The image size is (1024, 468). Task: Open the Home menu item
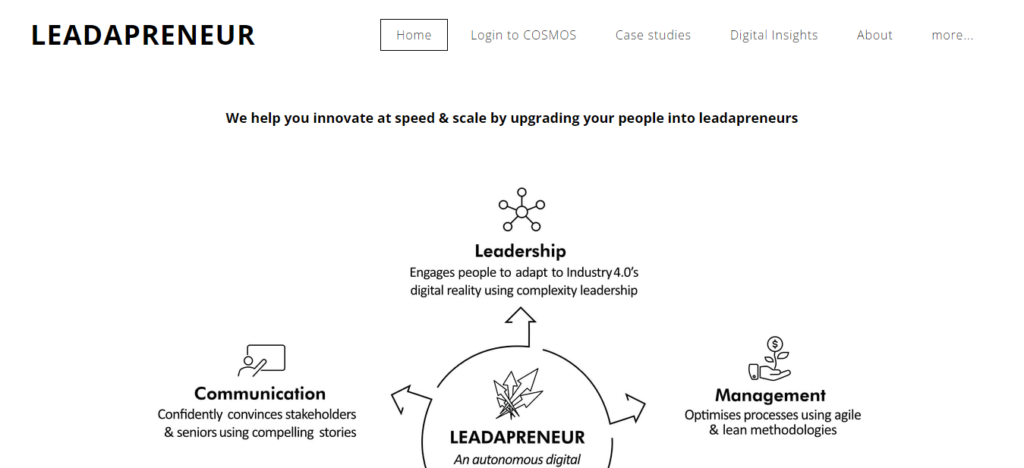pos(414,35)
